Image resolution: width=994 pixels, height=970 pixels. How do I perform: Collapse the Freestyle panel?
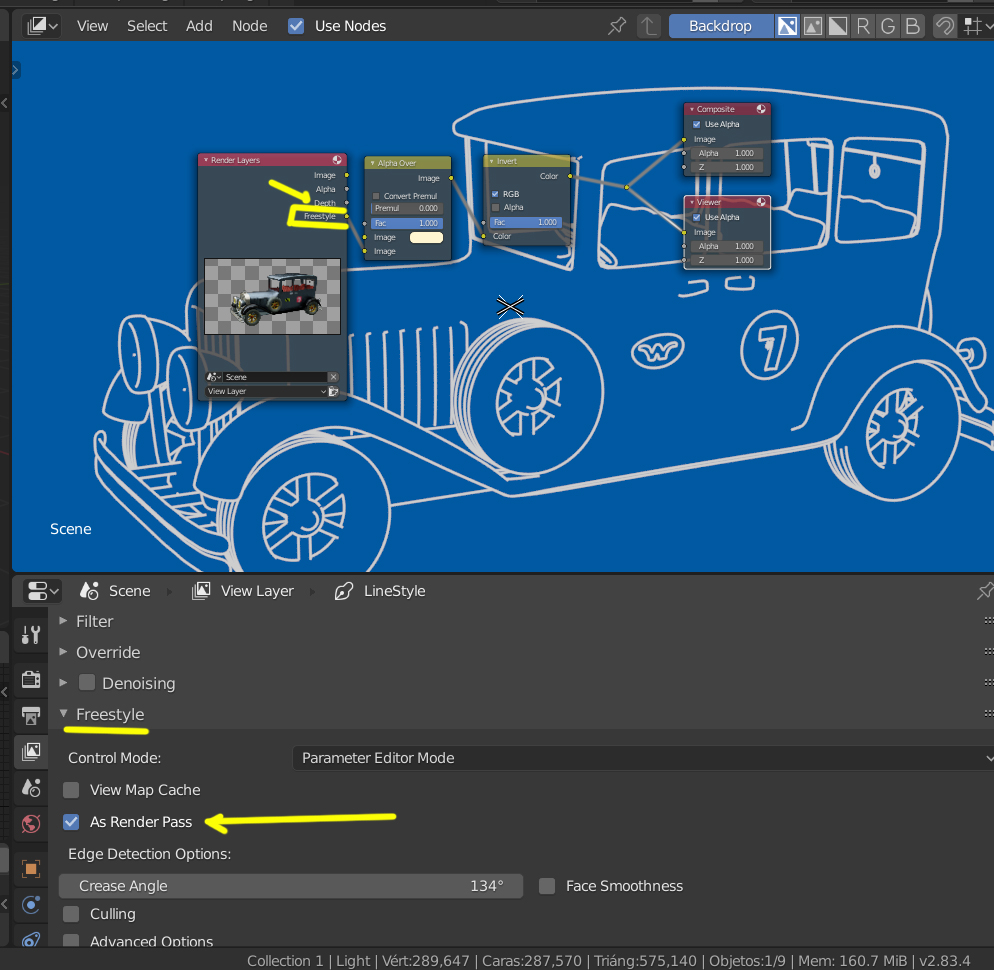pyautogui.click(x=109, y=714)
